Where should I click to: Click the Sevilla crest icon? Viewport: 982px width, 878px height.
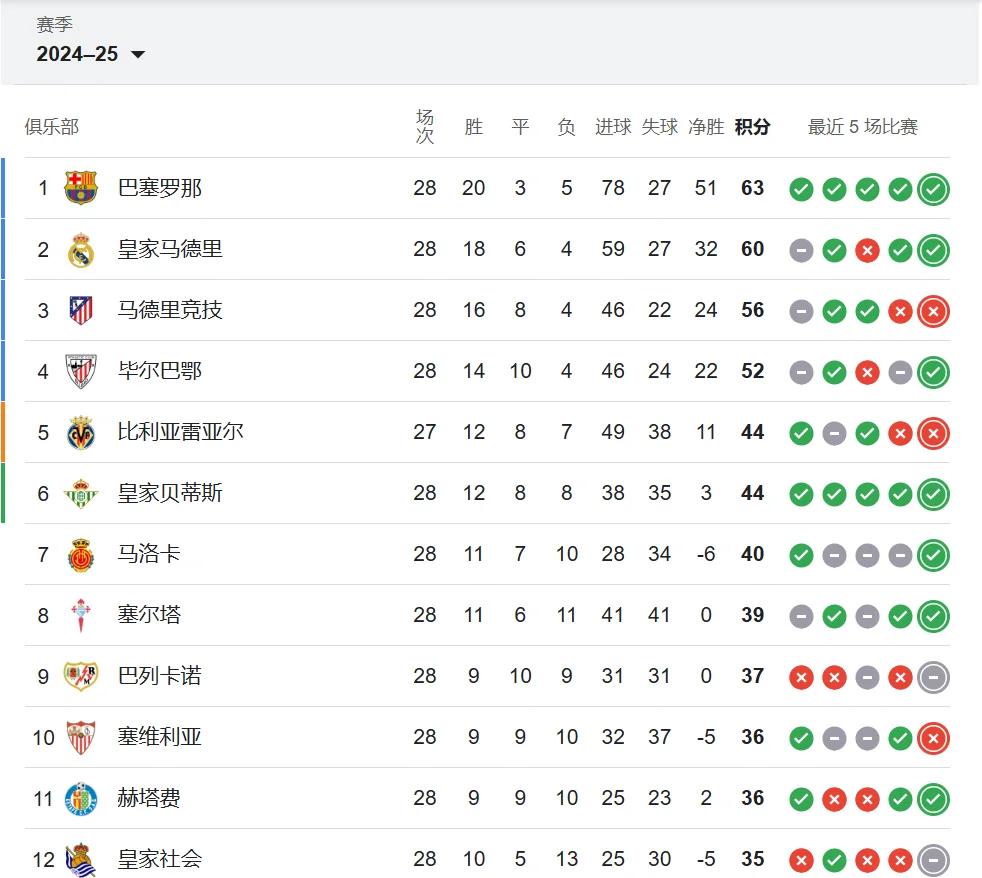click(x=81, y=737)
